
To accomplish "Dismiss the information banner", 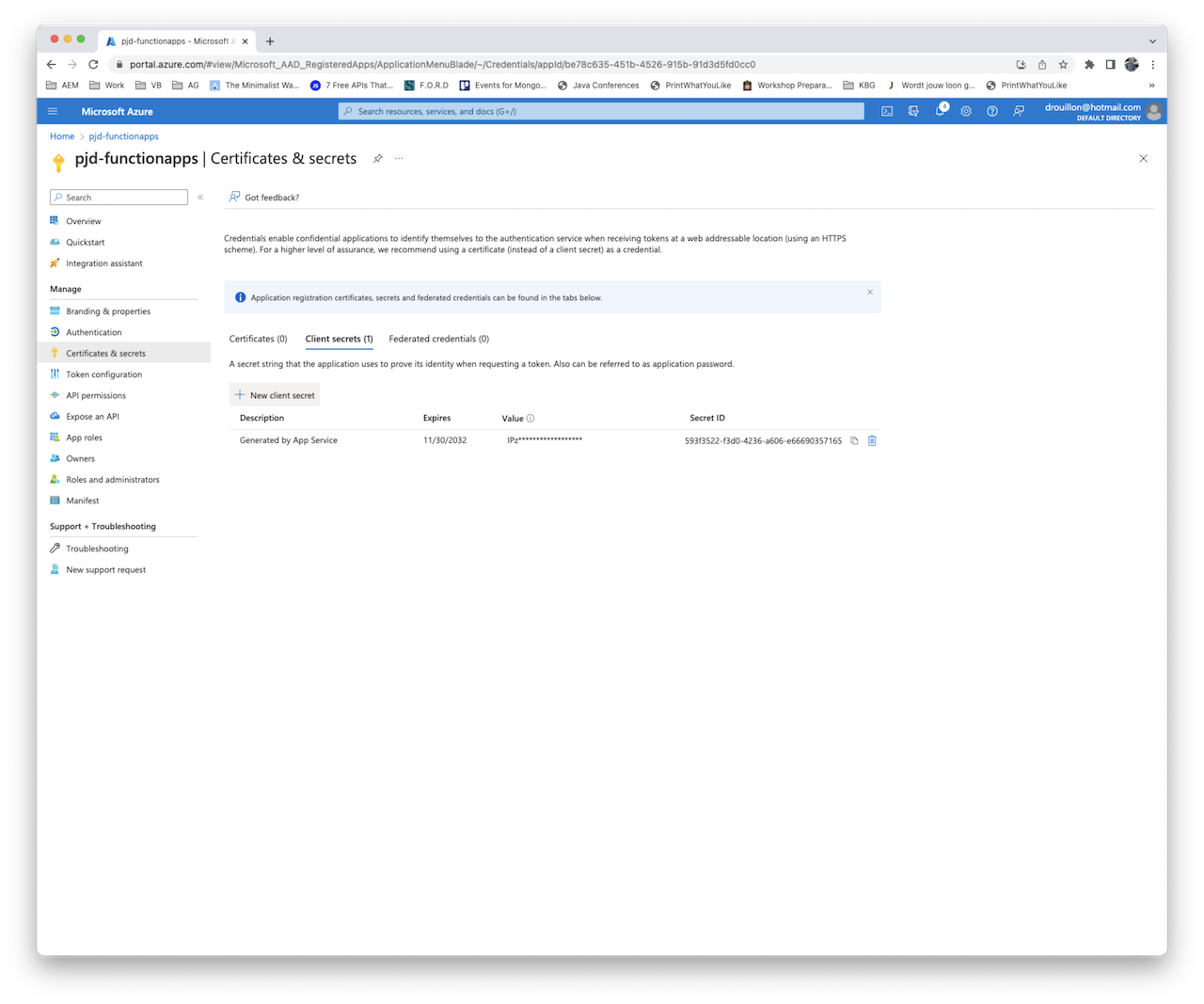I will click(870, 292).
